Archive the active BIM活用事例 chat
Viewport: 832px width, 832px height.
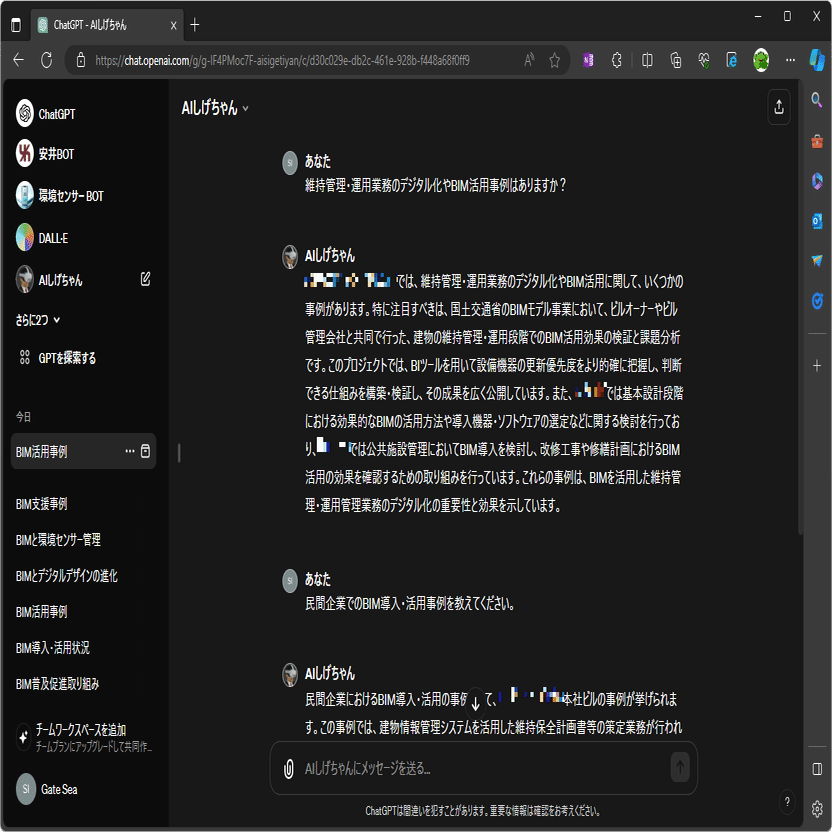coord(145,451)
